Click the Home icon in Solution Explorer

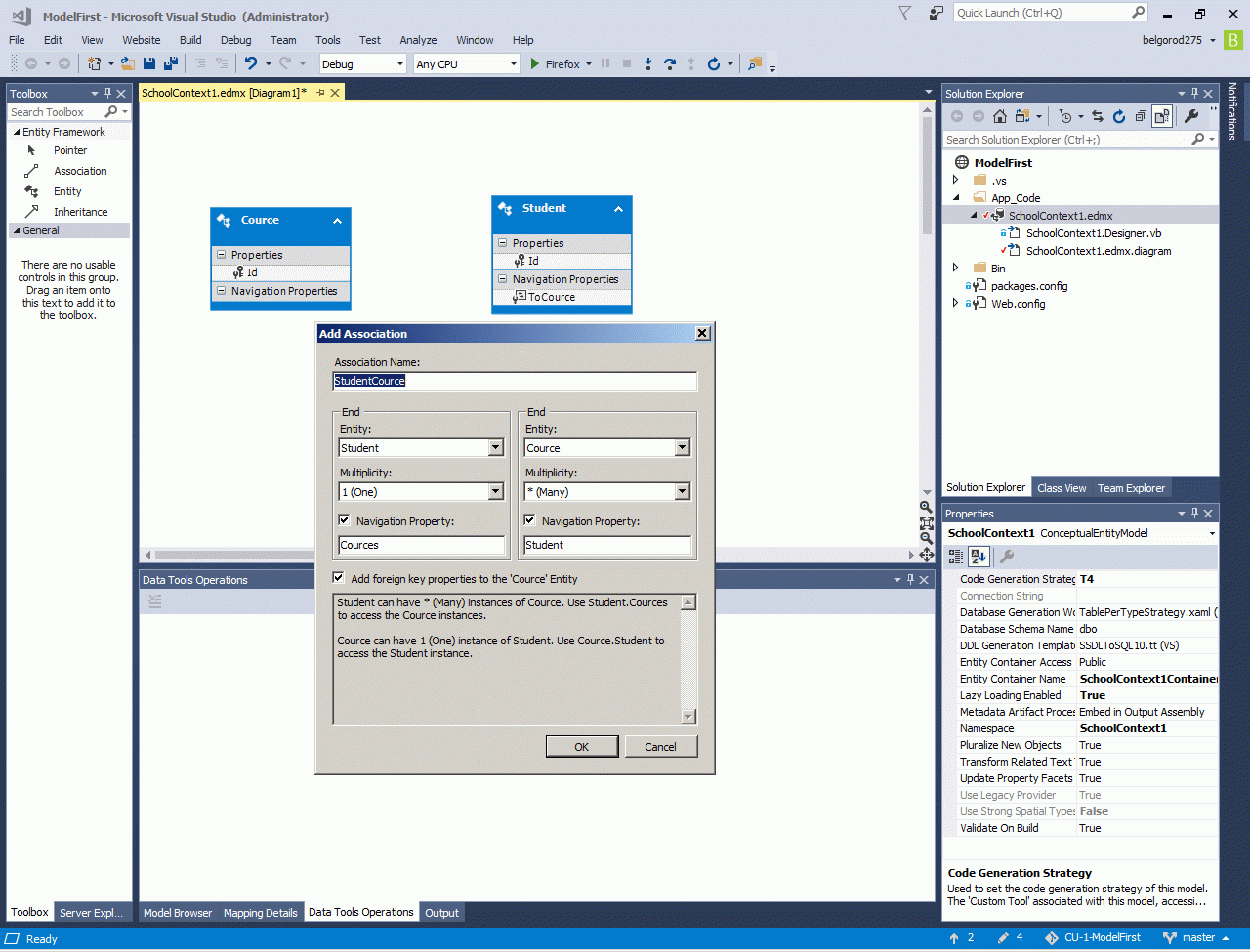(x=1000, y=116)
